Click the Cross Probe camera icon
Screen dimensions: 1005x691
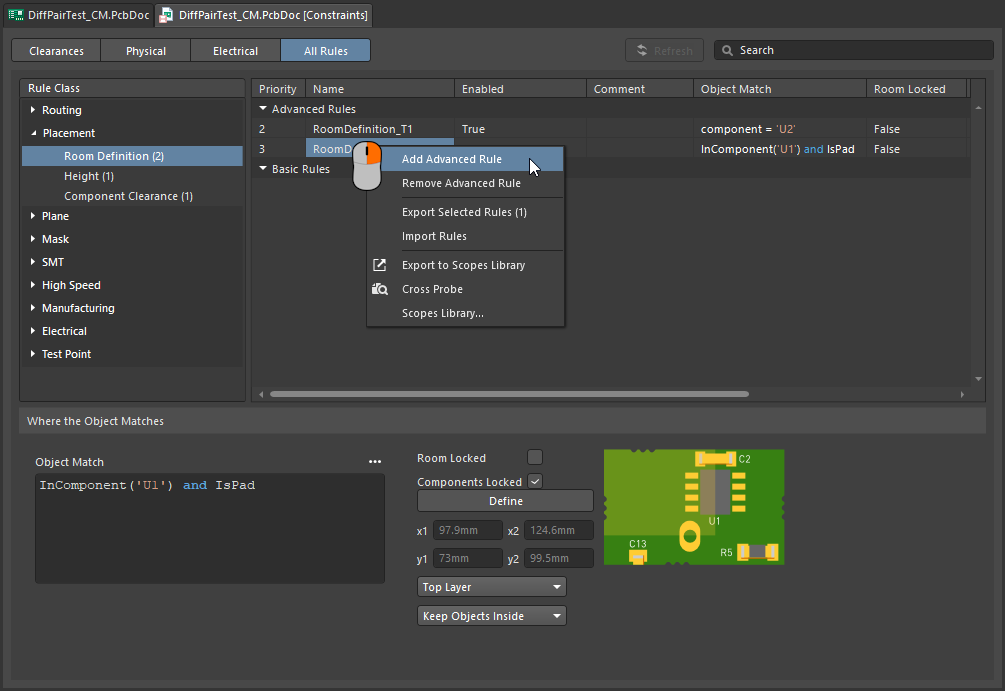click(x=380, y=289)
